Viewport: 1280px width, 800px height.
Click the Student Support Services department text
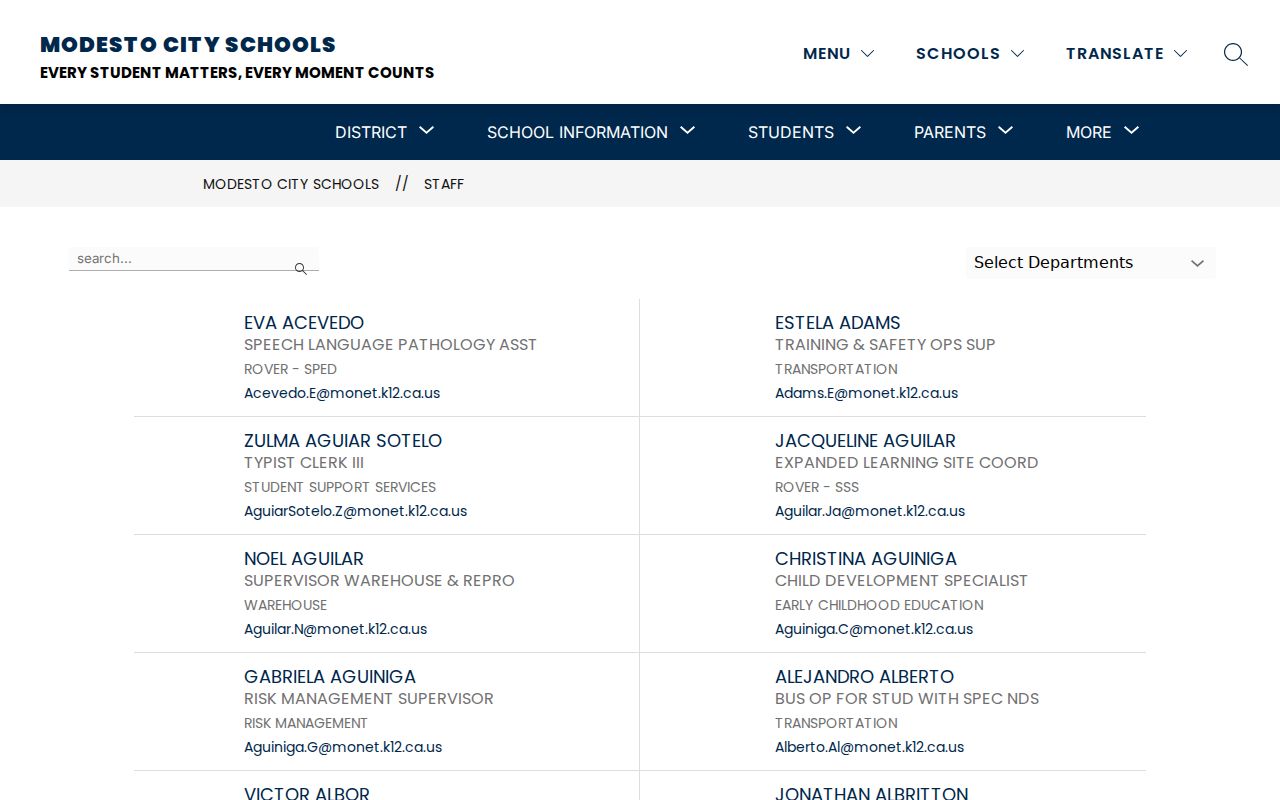340,487
